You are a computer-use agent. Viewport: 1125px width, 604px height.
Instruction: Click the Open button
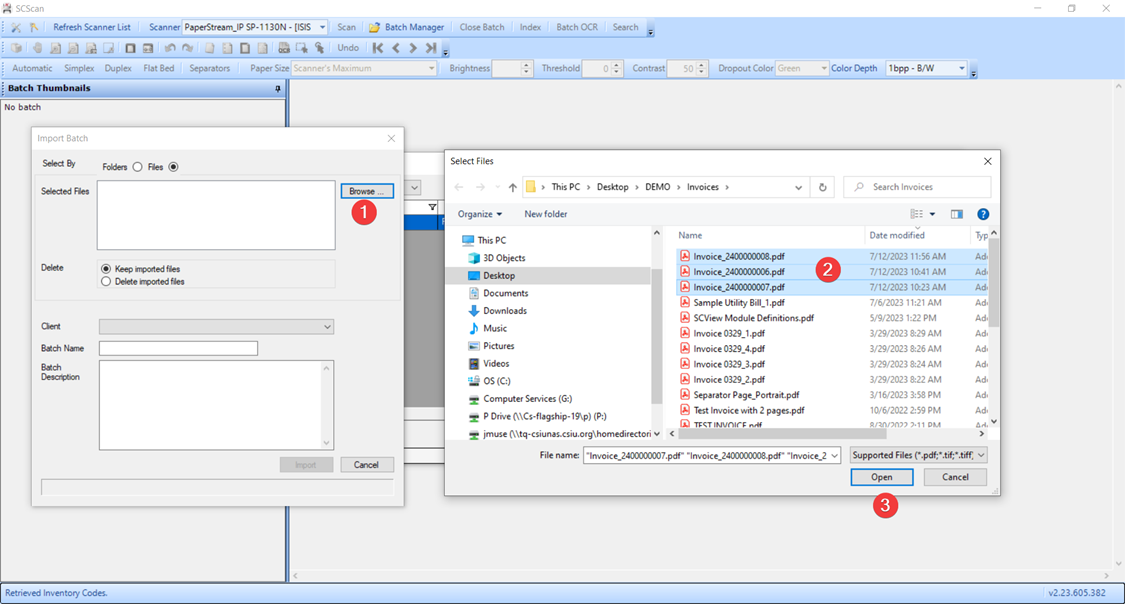click(x=881, y=477)
